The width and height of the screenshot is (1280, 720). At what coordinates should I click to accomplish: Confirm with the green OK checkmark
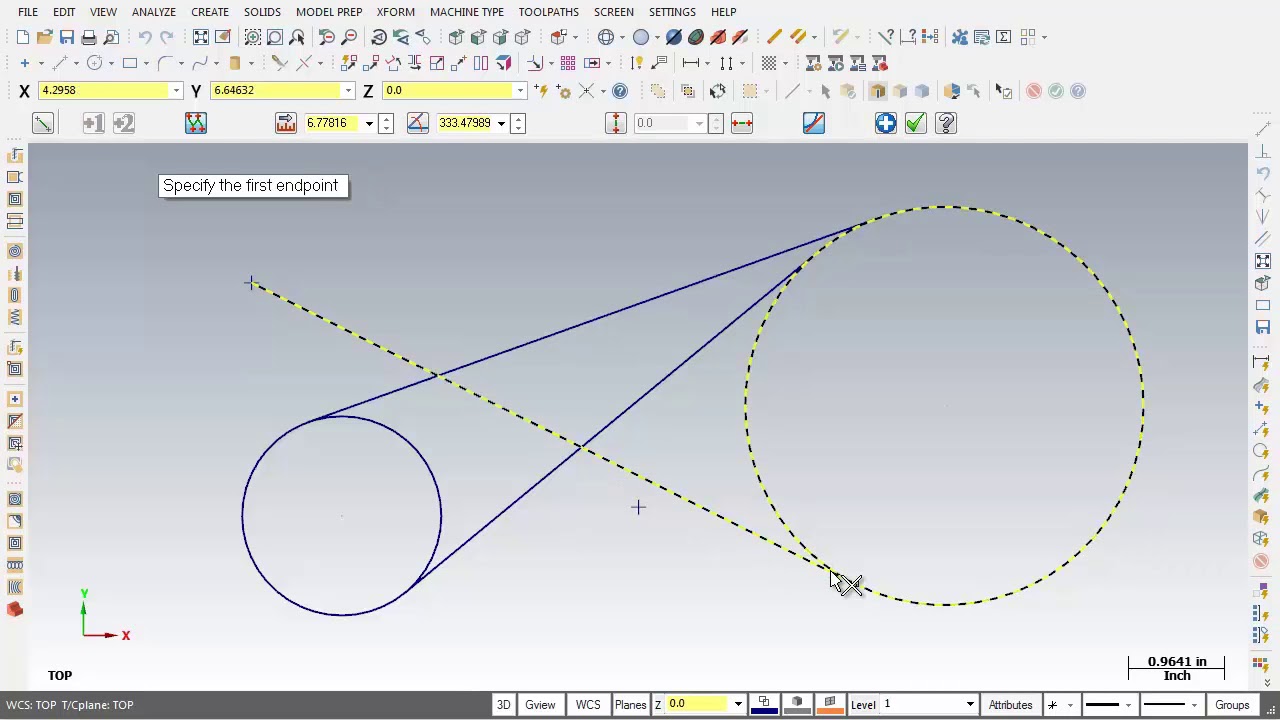point(916,123)
